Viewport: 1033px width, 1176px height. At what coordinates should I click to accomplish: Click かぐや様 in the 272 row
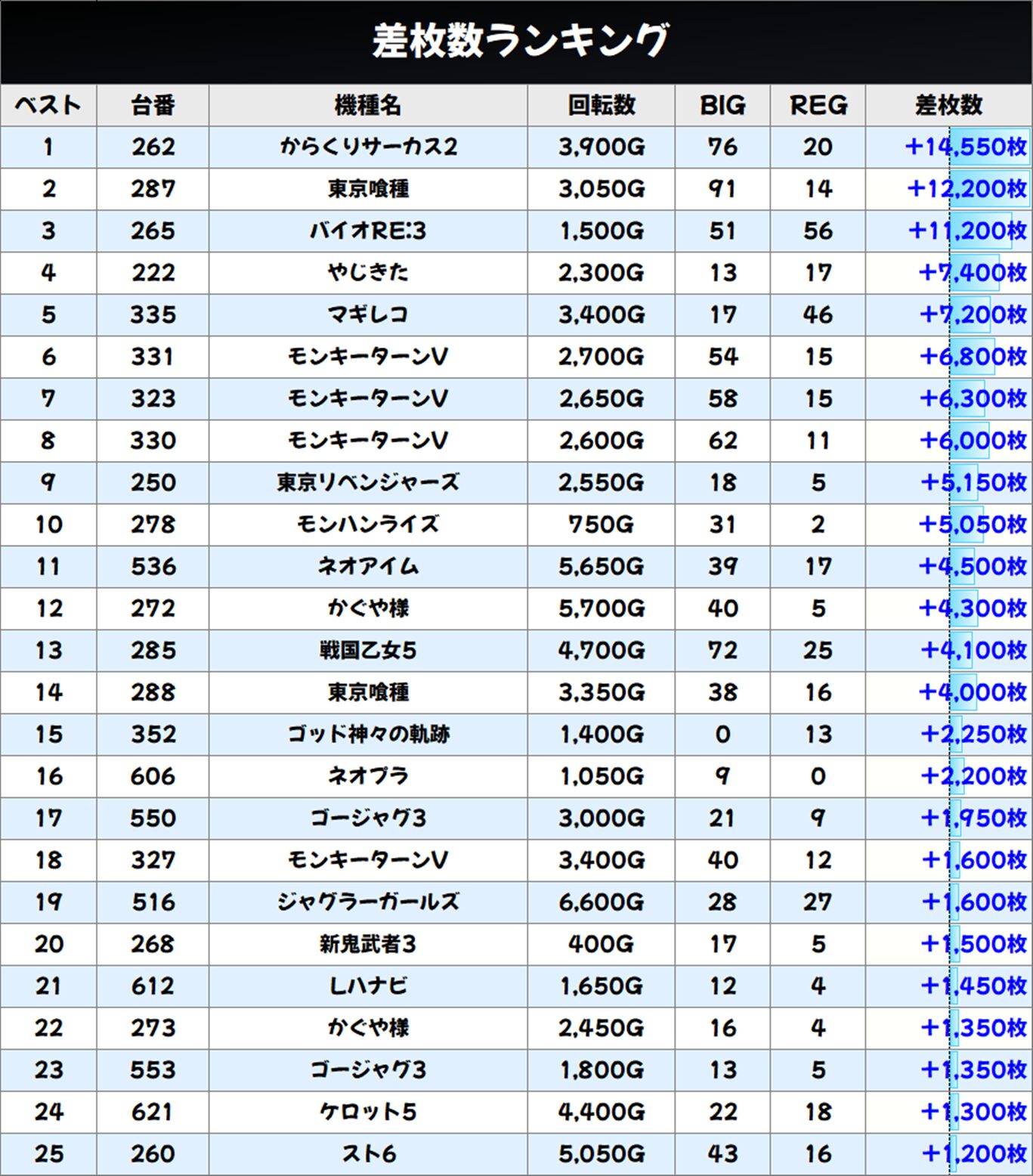[x=368, y=608]
